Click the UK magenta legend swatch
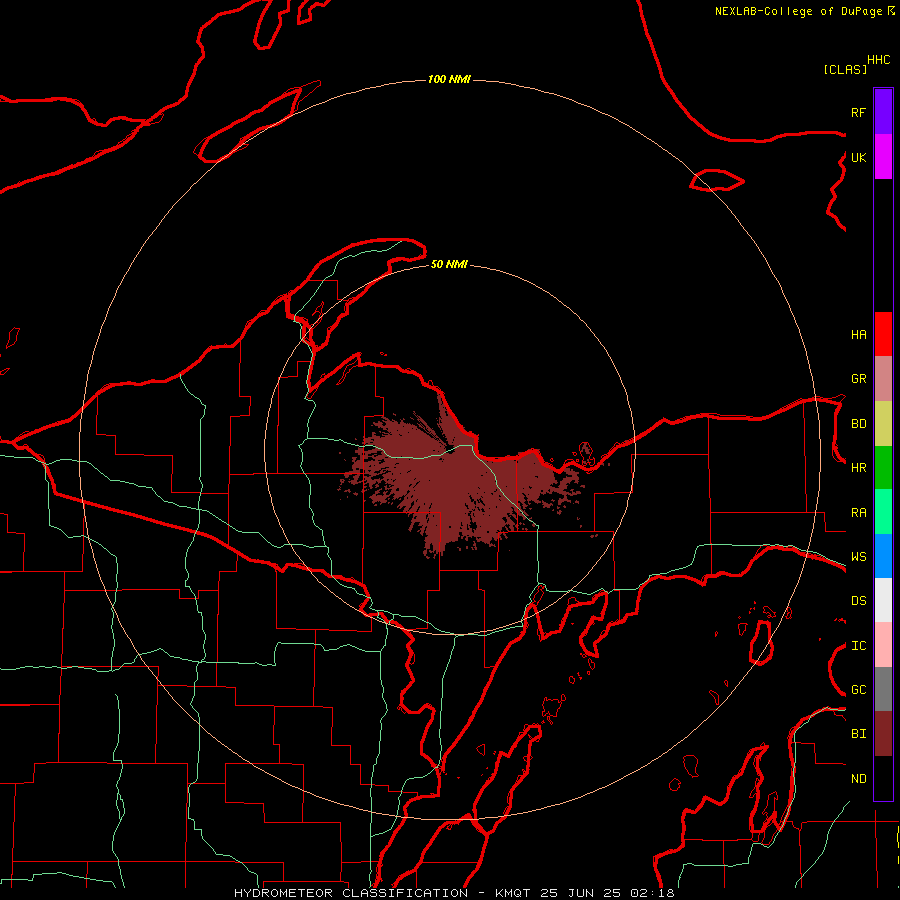The width and height of the screenshot is (900, 900). (x=883, y=157)
